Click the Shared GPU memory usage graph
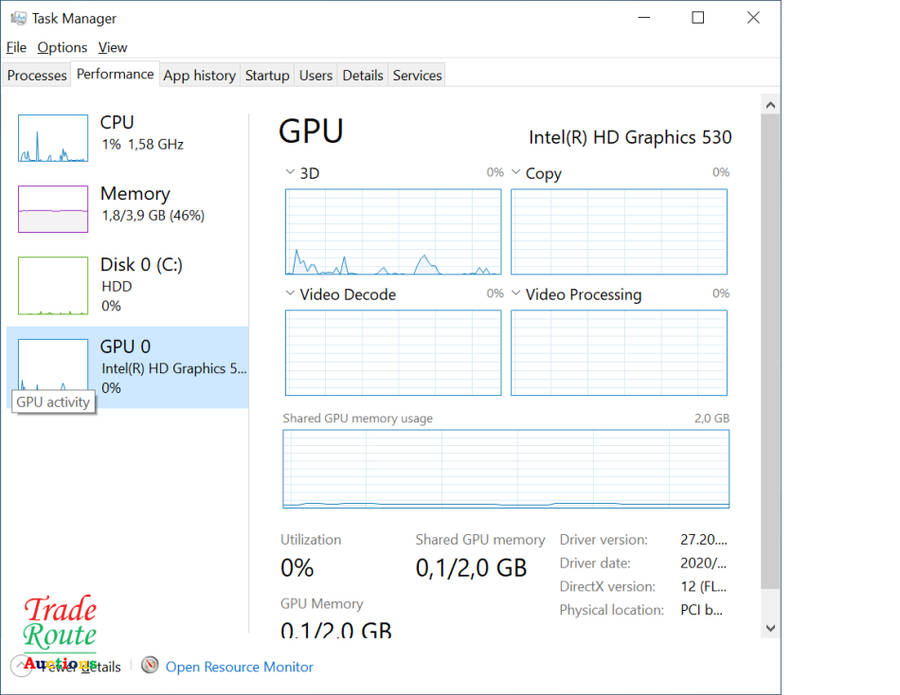Image resolution: width=900 pixels, height=695 pixels. [506, 469]
